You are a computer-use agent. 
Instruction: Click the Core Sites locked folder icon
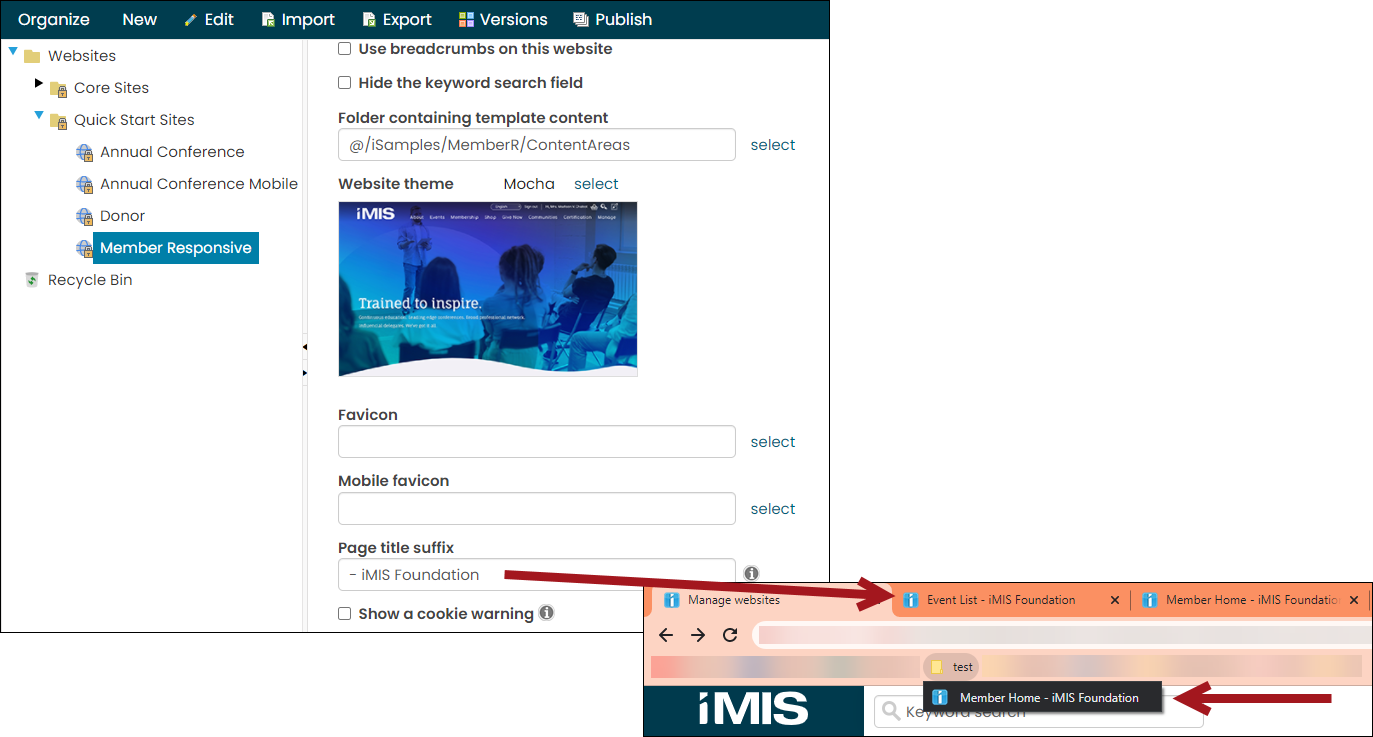point(58,88)
